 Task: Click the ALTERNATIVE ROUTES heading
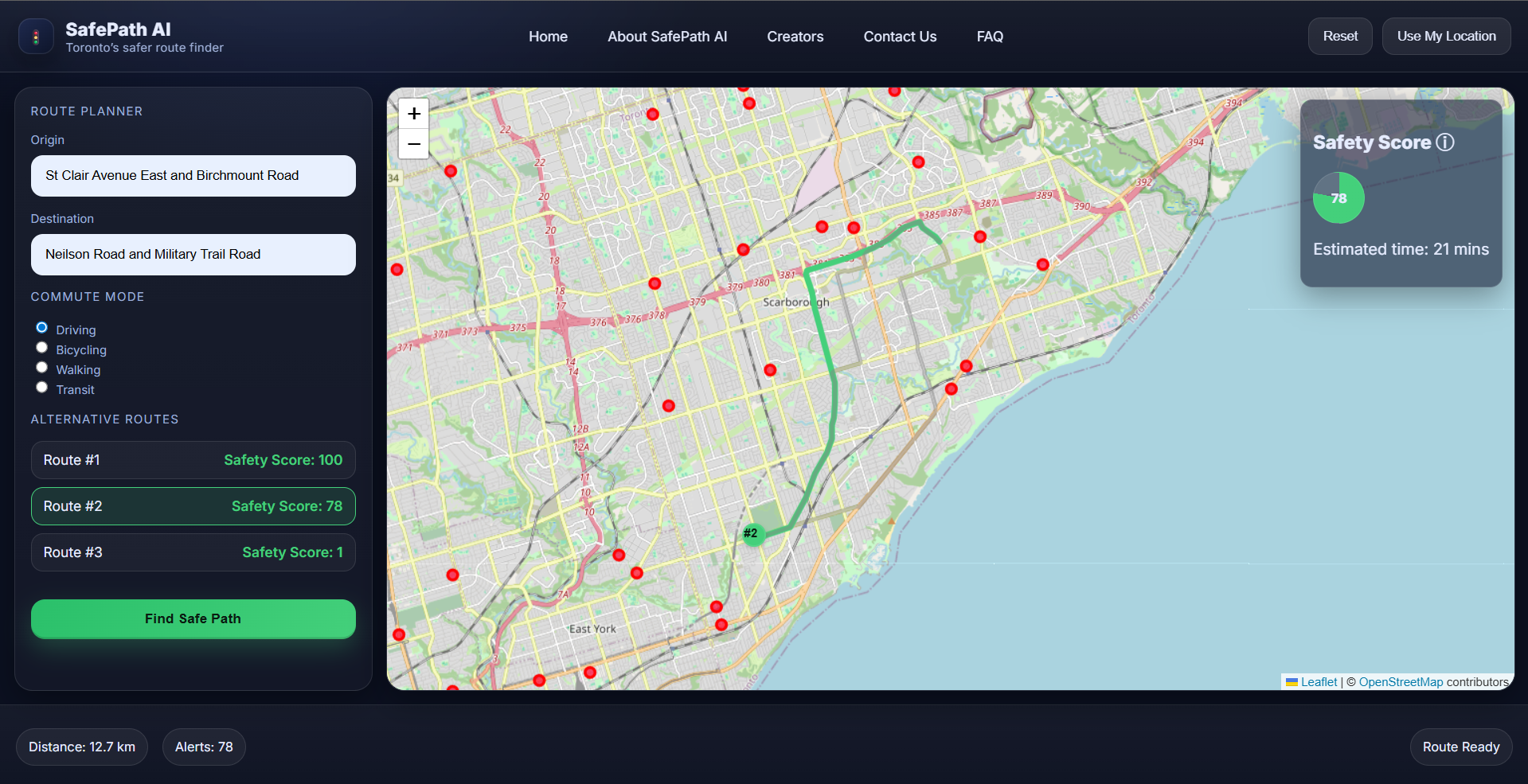[x=105, y=419]
